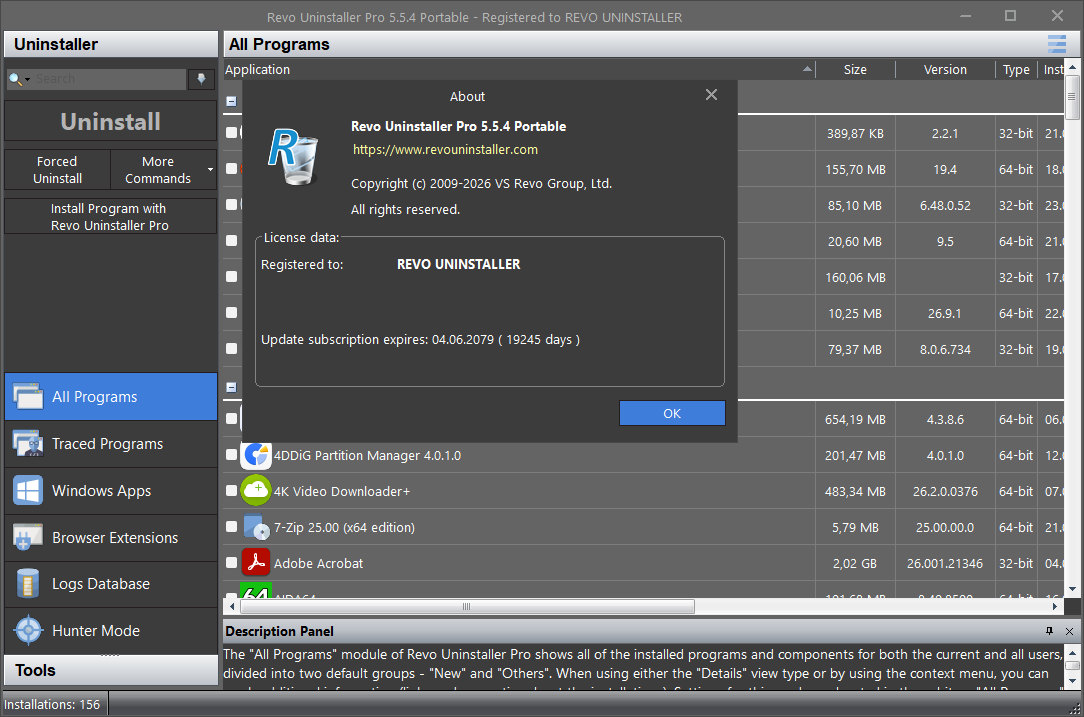1084x717 pixels.
Task: Enable the Adobe Acrobat row checkbox
Action: click(232, 563)
